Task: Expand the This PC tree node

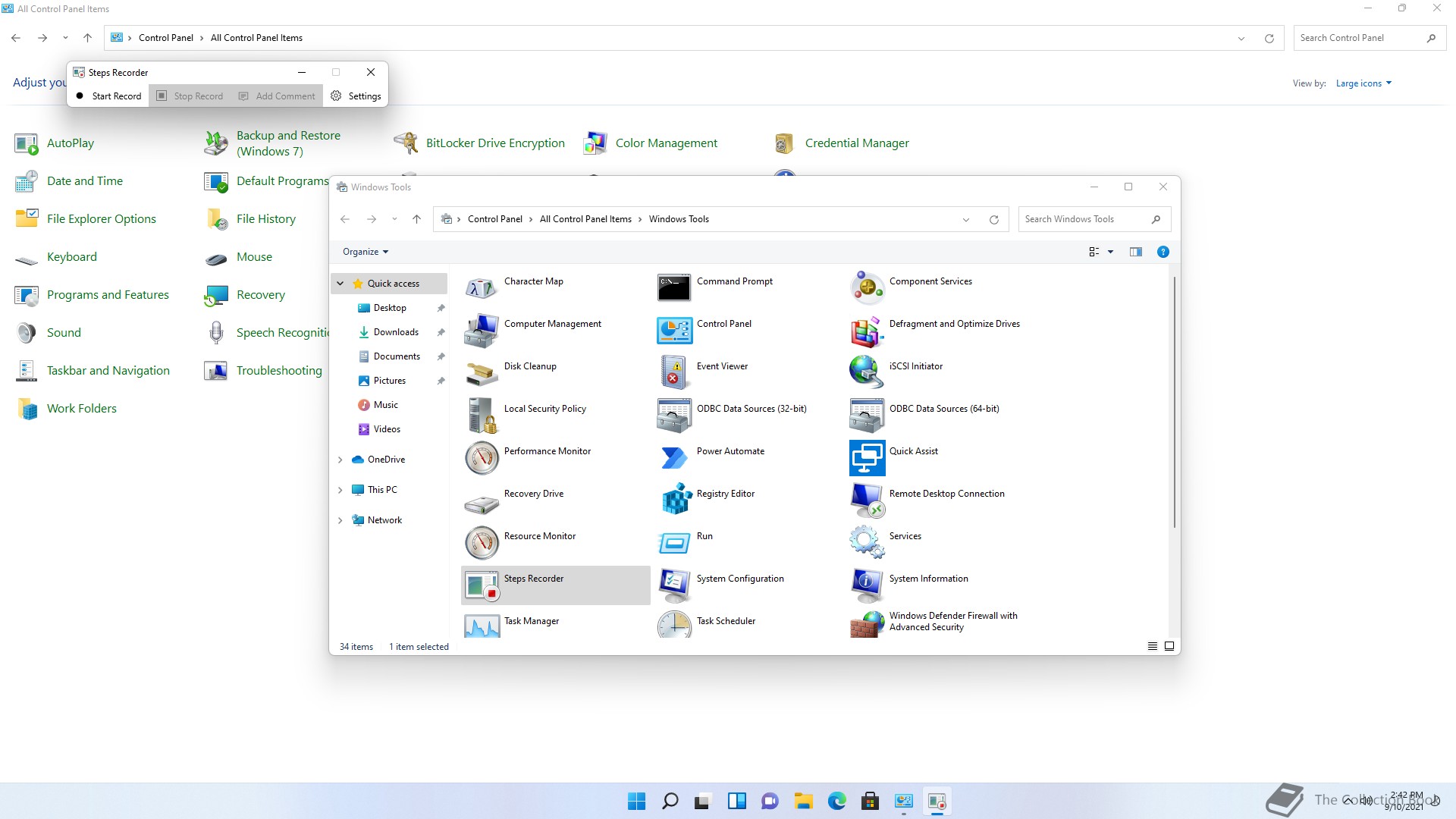Action: coord(340,490)
